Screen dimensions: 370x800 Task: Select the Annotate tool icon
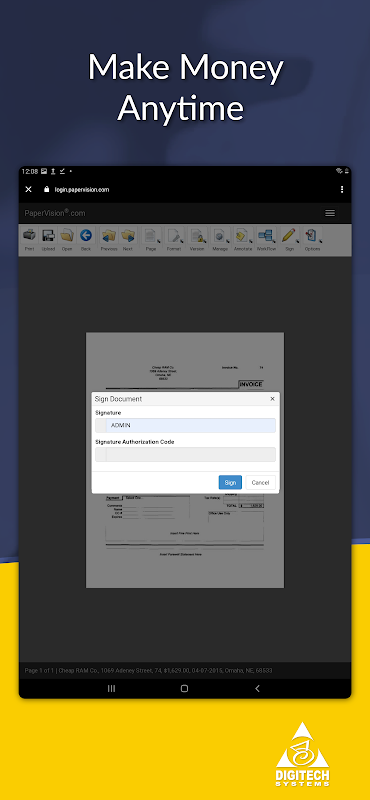pos(242,240)
